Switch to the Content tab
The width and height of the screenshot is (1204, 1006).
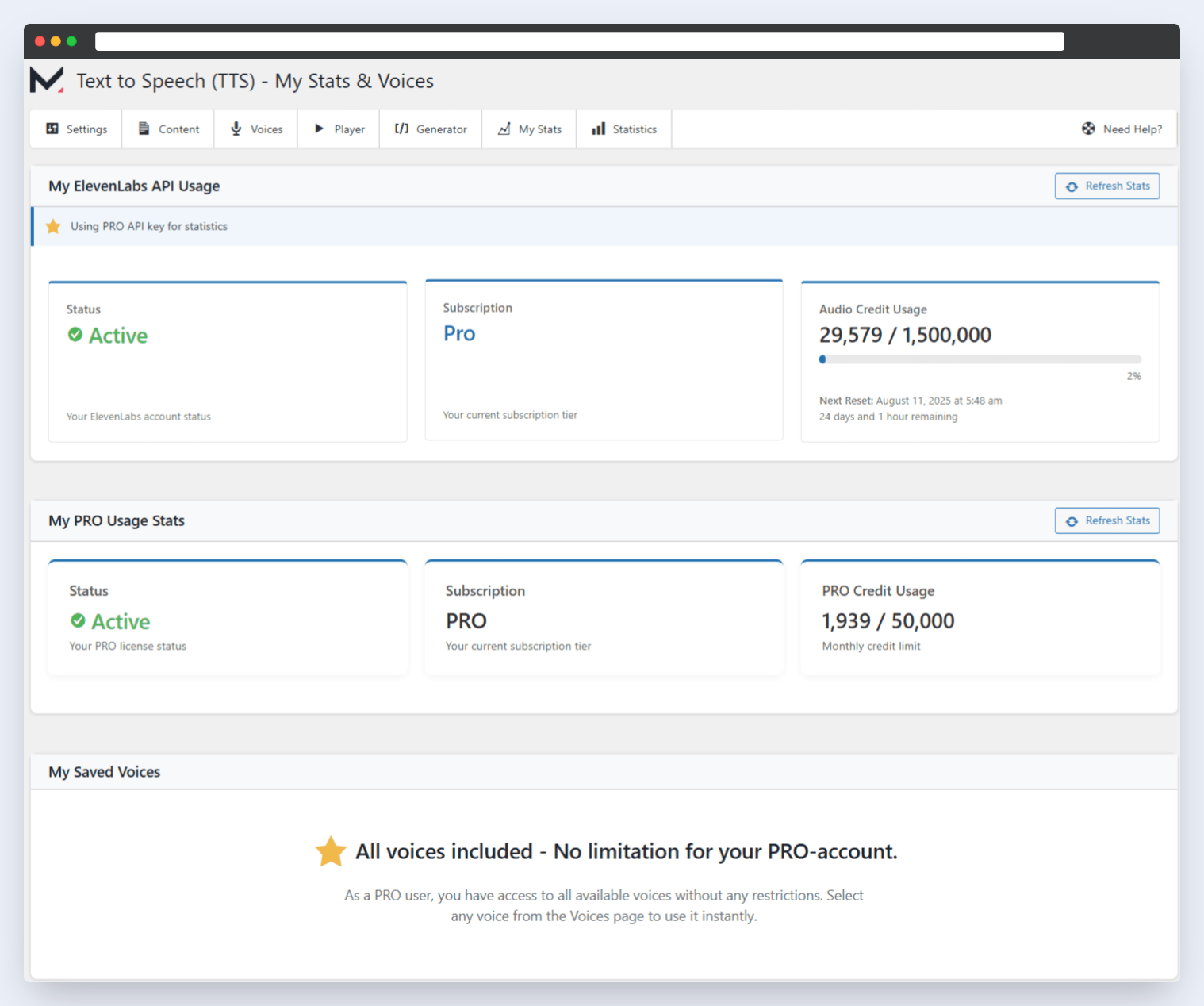point(168,129)
